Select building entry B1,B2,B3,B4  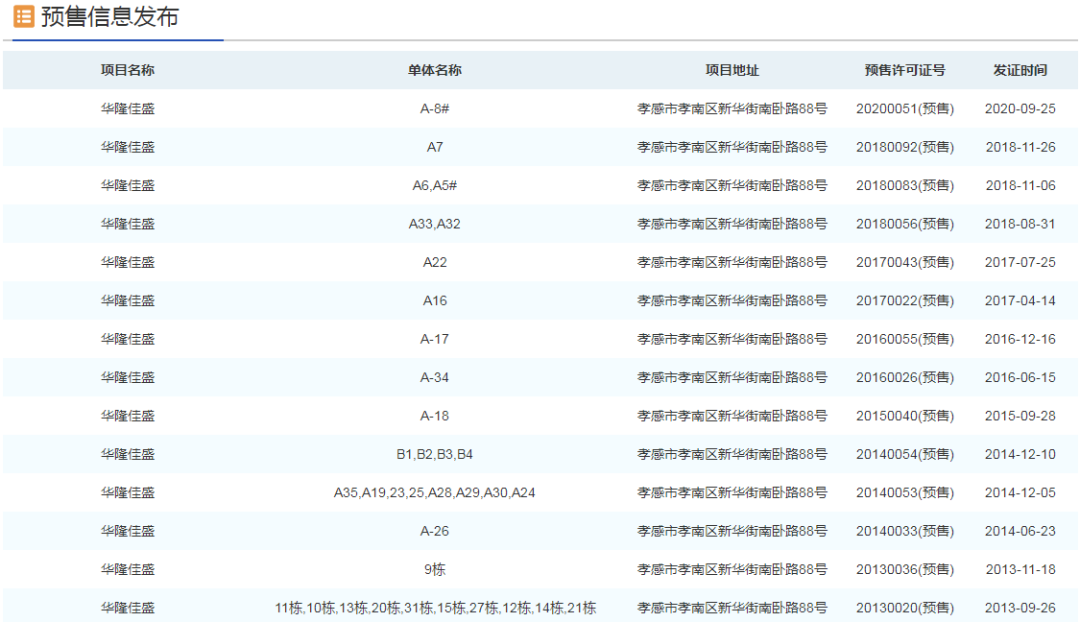pyautogui.click(x=434, y=454)
